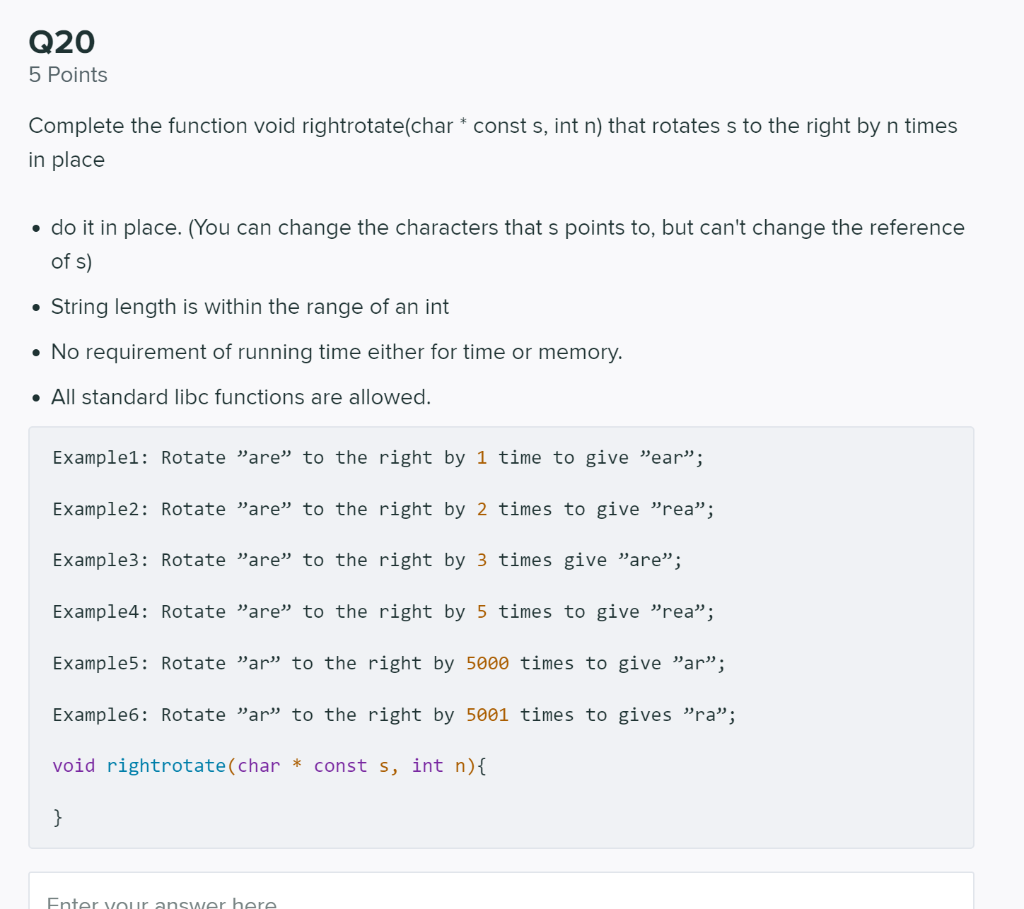Click the Example4 line in code block

pyautogui.click(x=383, y=612)
